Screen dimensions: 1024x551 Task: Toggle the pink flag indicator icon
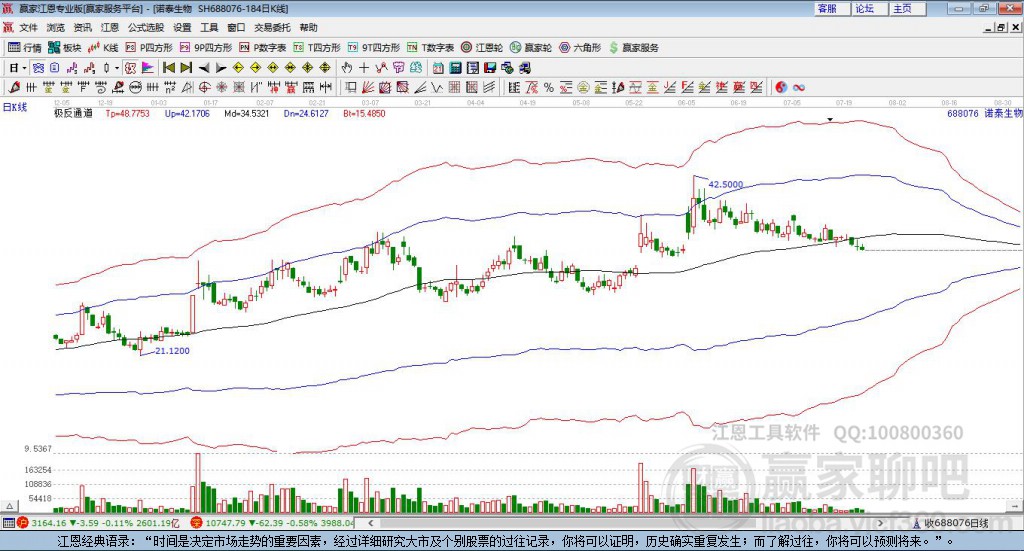coord(148,68)
